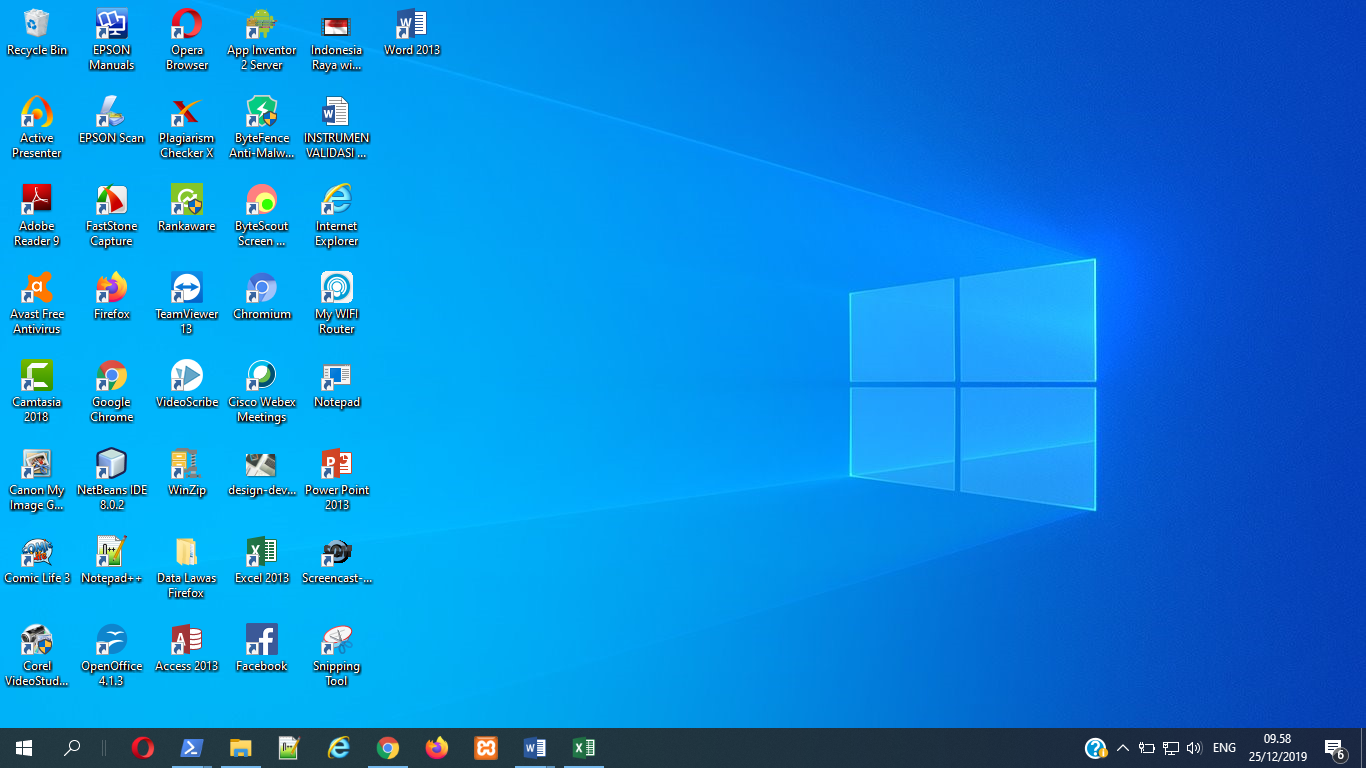The height and width of the screenshot is (768, 1366).
Task: Select the Corel VideoStudio shortcut
Action: pos(37,655)
